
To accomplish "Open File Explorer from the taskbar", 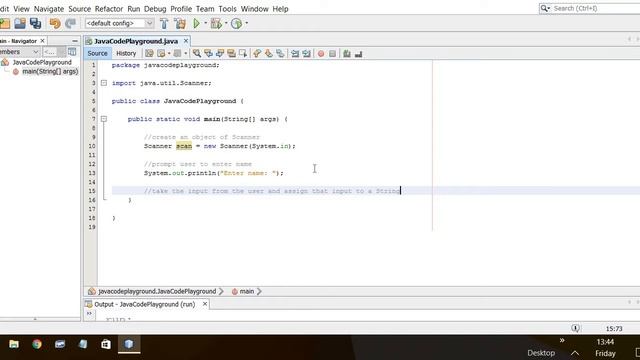I will pos(14,344).
